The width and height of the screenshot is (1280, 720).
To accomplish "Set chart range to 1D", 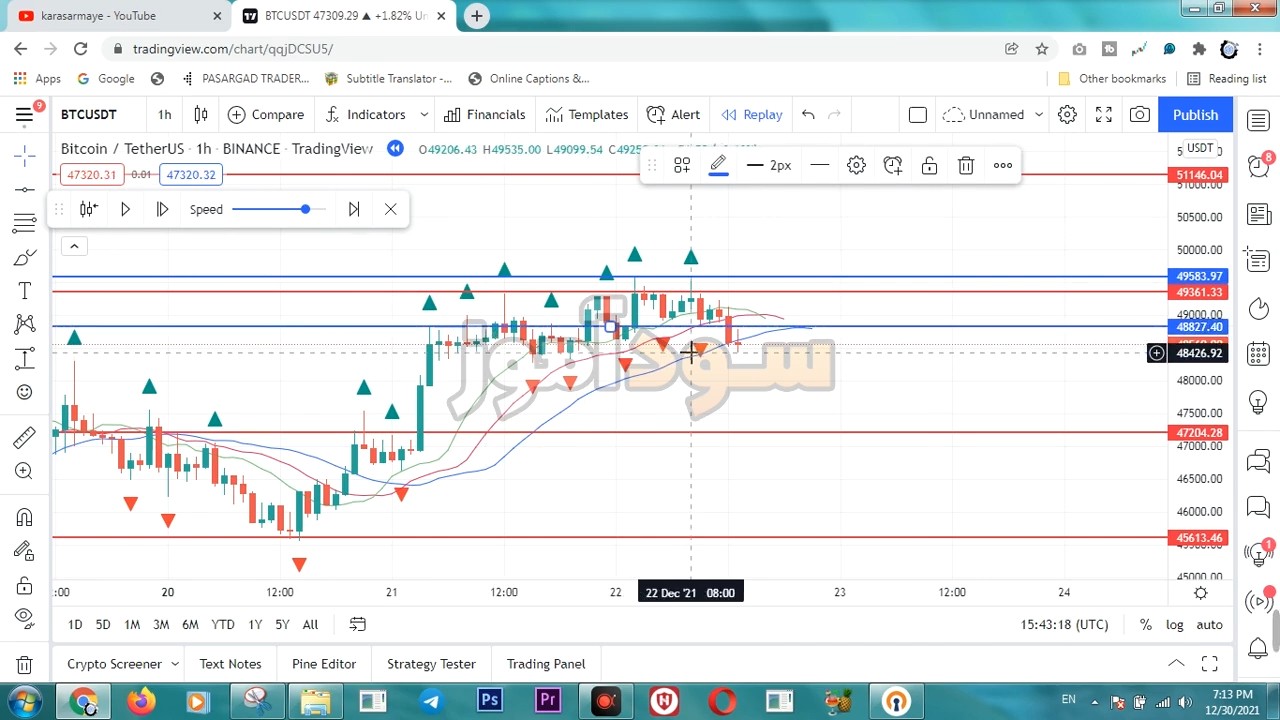I will [x=75, y=625].
